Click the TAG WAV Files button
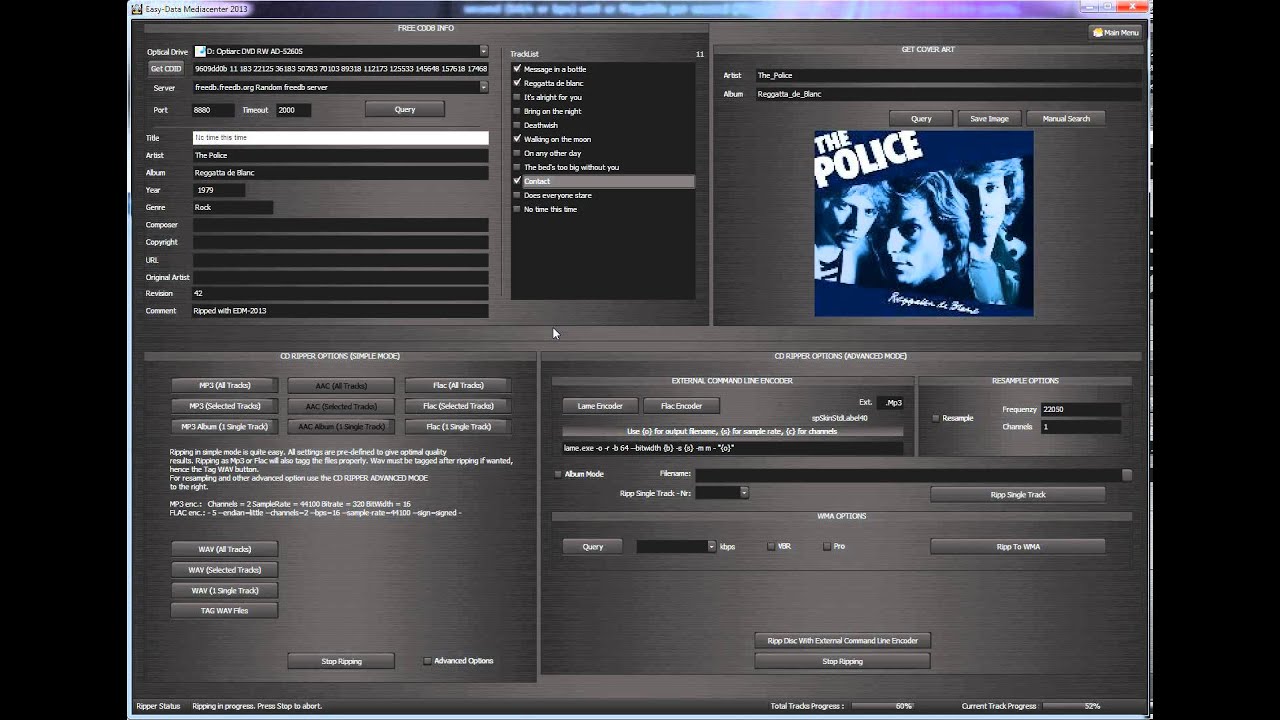This screenshot has height=720, width=1280. (225, 610)
